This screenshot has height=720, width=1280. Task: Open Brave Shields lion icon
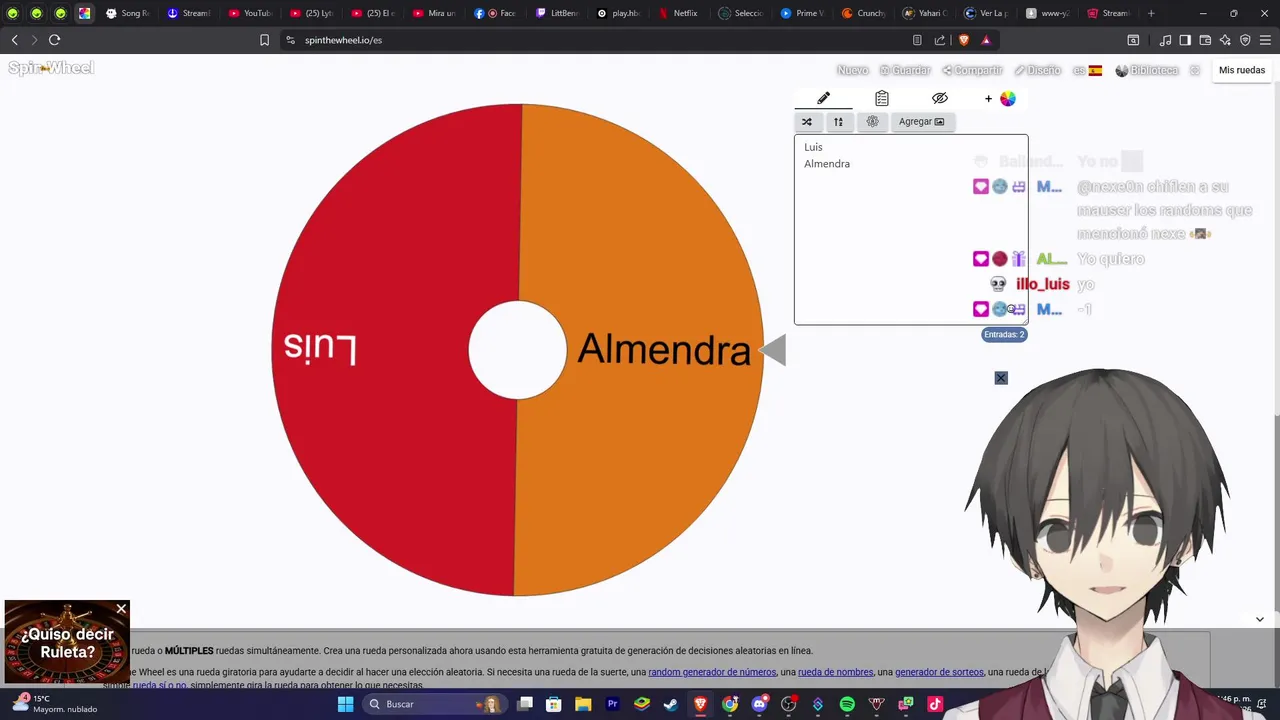click(x=964, y=40)
